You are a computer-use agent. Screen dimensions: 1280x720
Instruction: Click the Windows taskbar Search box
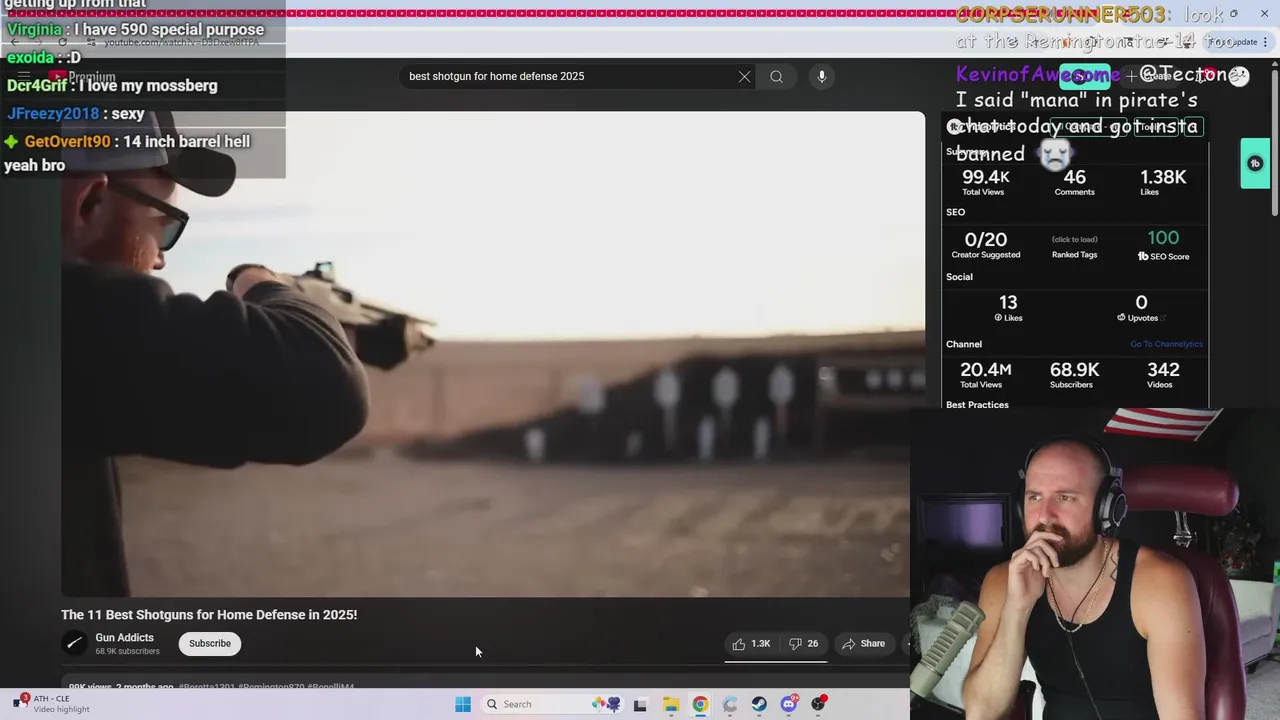(553, 704)
